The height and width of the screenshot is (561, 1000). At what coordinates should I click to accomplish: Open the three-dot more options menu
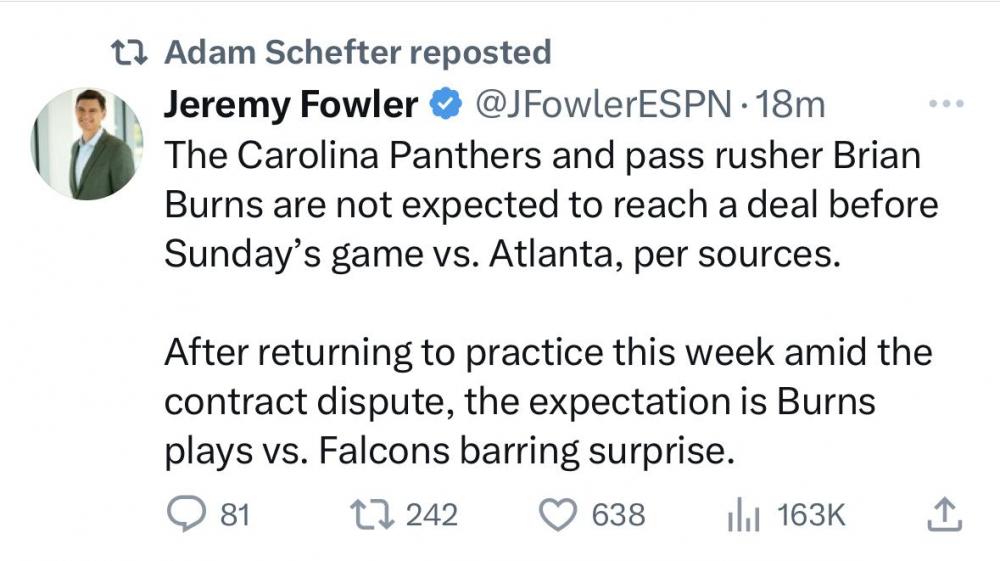(x=945, y=104)
